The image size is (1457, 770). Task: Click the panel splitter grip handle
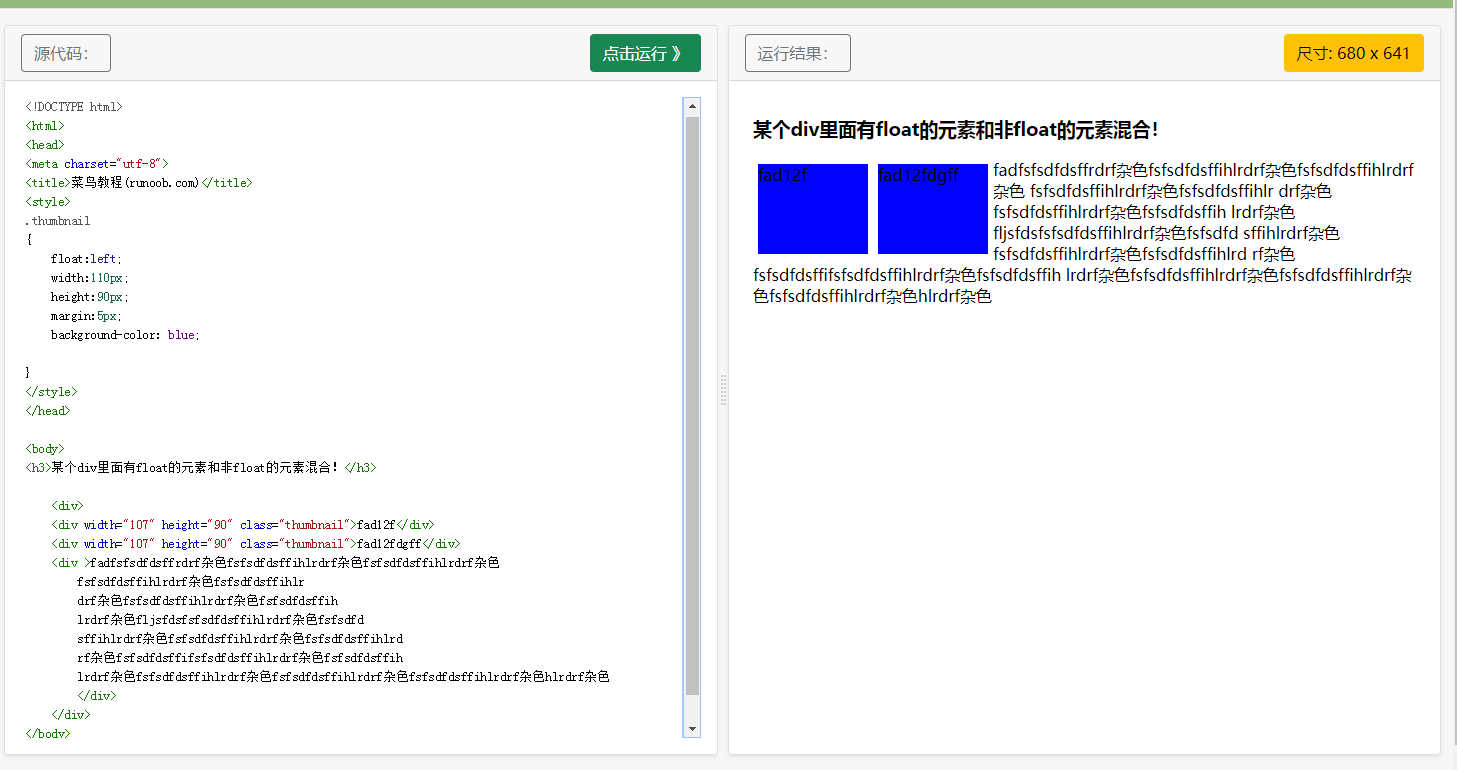pyautogui.click(x=723, y=390)
